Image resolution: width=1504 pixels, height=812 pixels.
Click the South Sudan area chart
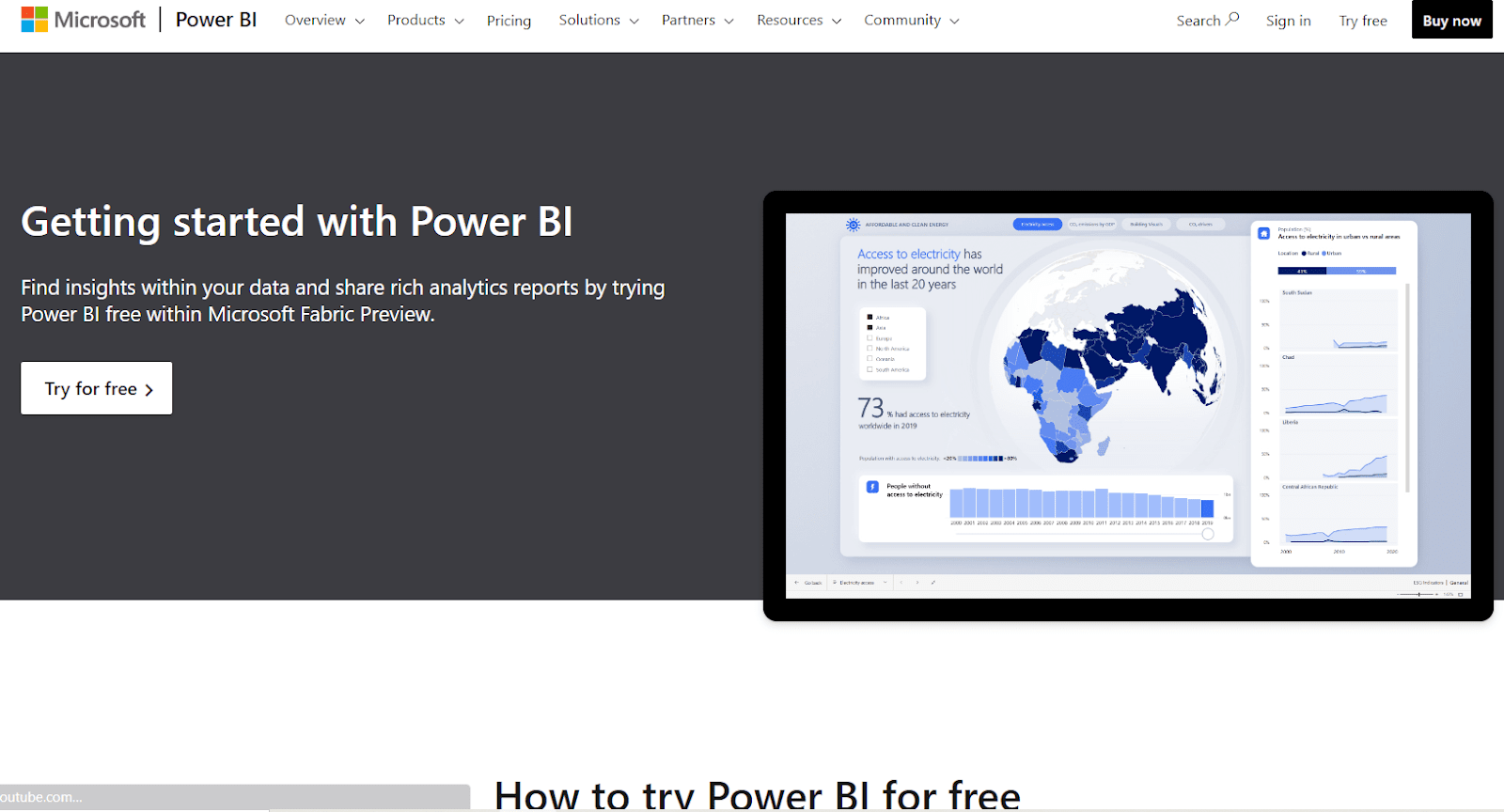(1339, 320)
